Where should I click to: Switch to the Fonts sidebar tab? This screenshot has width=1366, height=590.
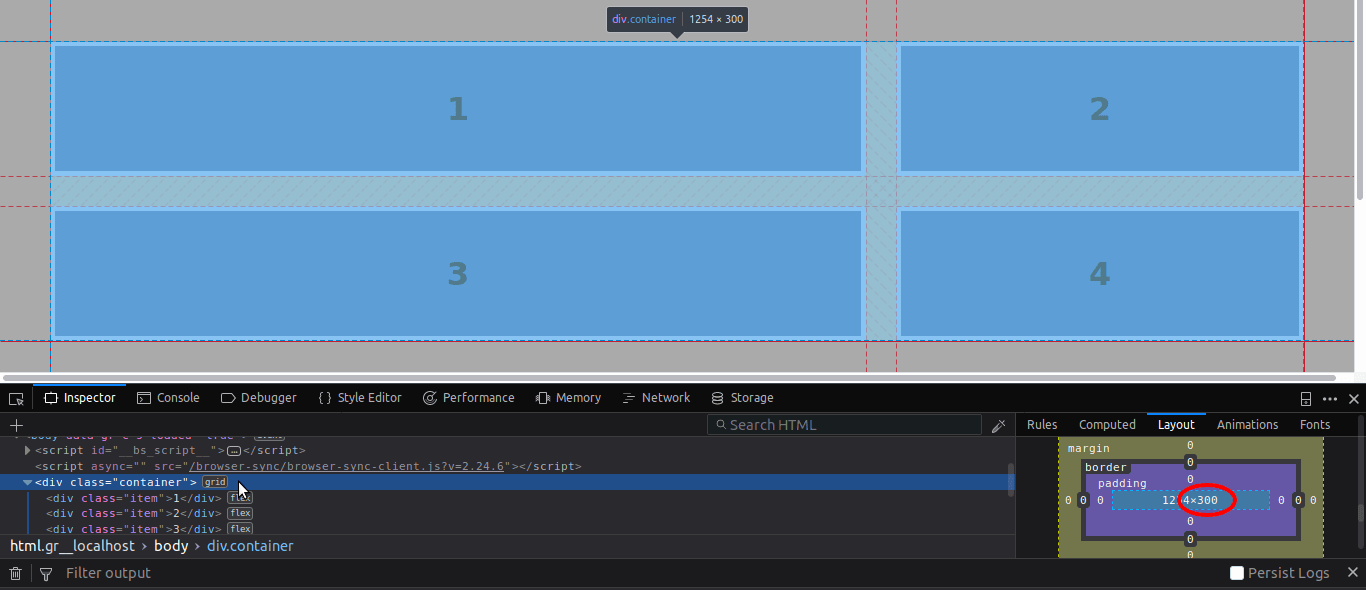pos(1315,425)
